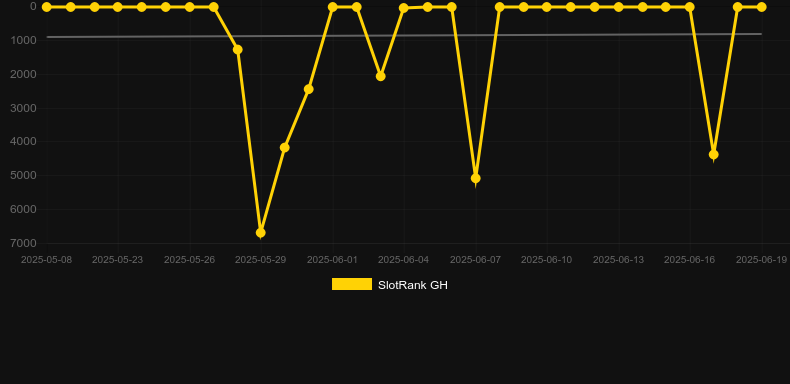Select the data point near rank 2000
Image resolution: width=790 pixels, height=384 pixels.
(x=380, y=76)
